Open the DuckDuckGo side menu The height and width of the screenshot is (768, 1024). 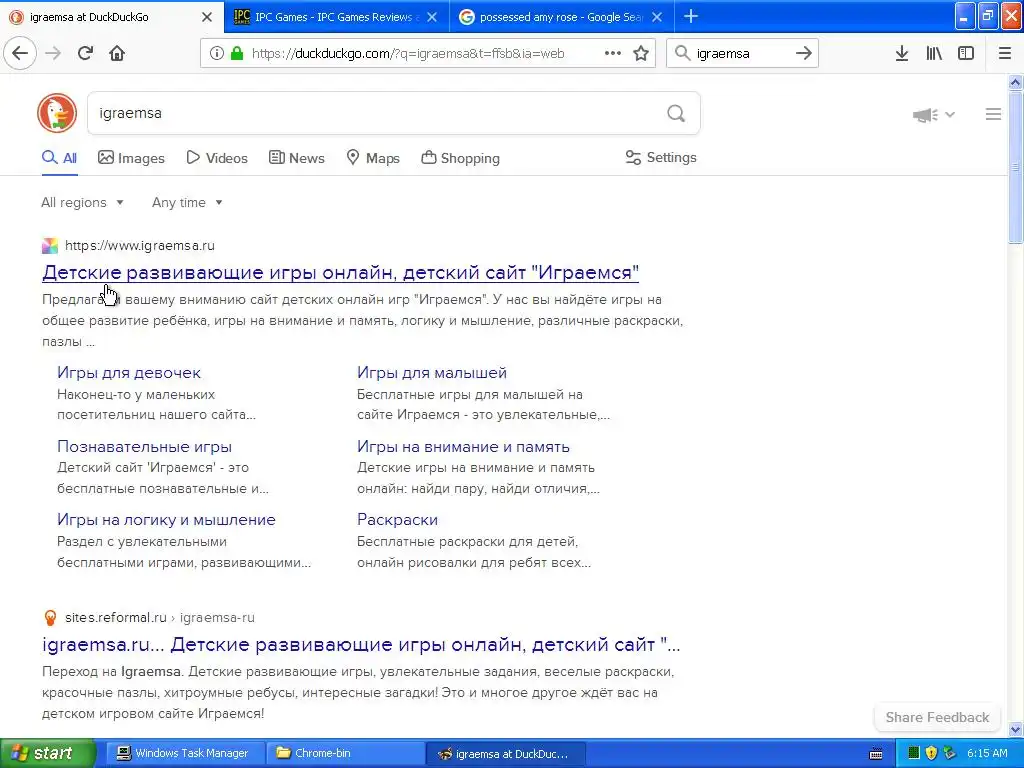click(993, 114)
